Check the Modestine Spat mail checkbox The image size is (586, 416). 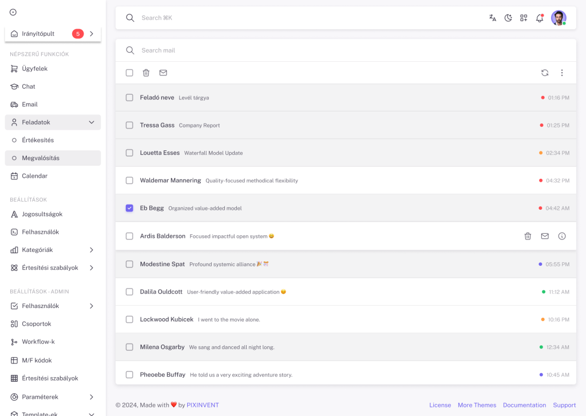point(129,264)
